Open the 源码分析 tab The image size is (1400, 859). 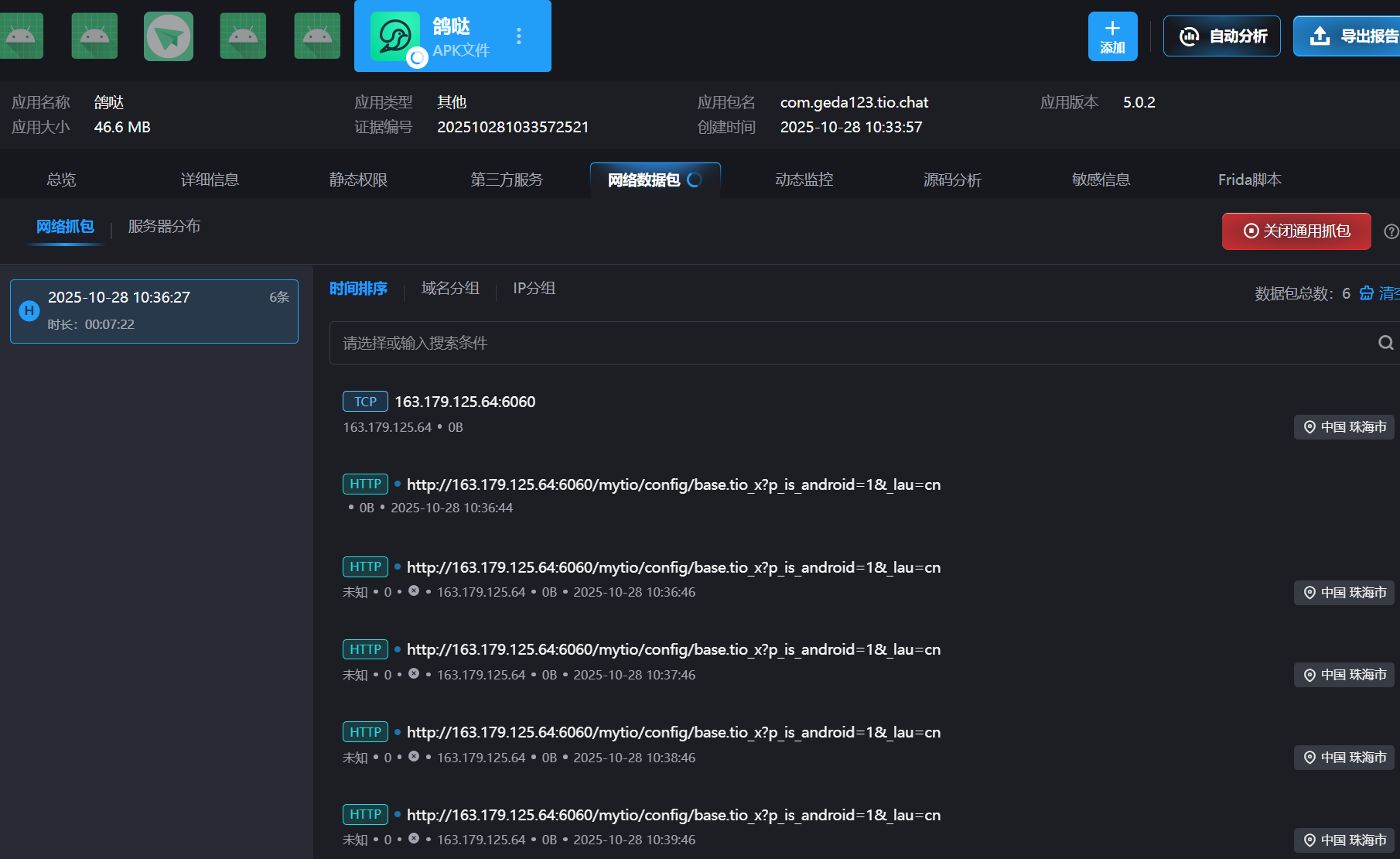click(952, 180)
